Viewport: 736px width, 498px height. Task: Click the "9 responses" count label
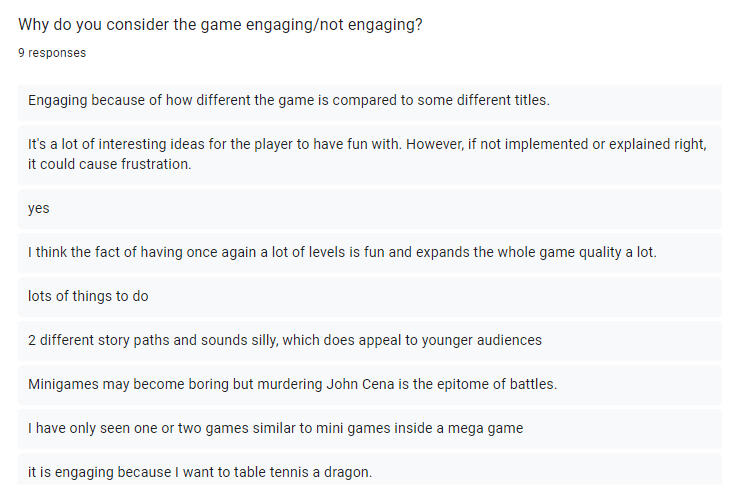52,53
